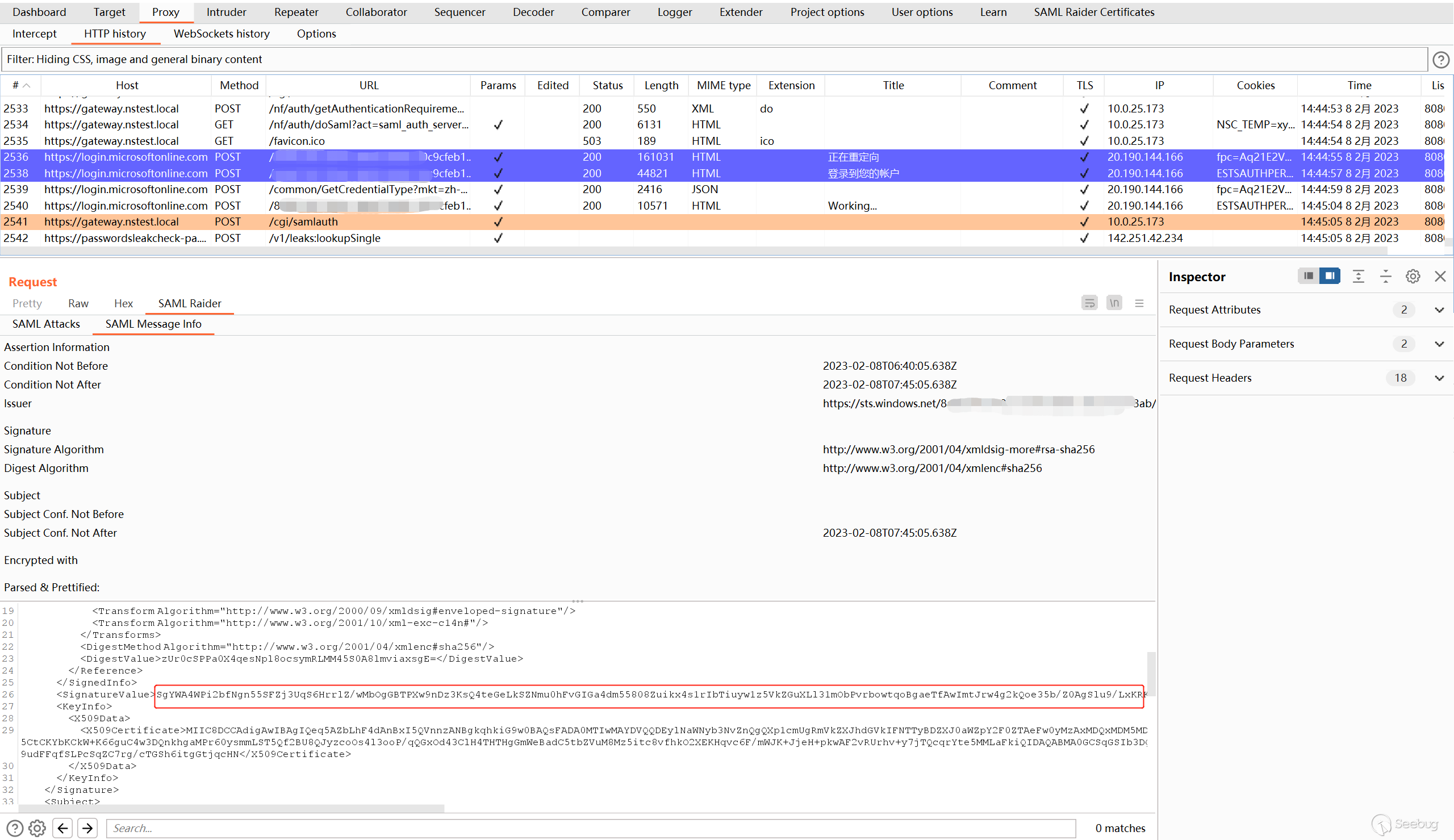Expand Request Body Parameters section
This screenshot has height=840, width=1454.
pos(1439,344)
